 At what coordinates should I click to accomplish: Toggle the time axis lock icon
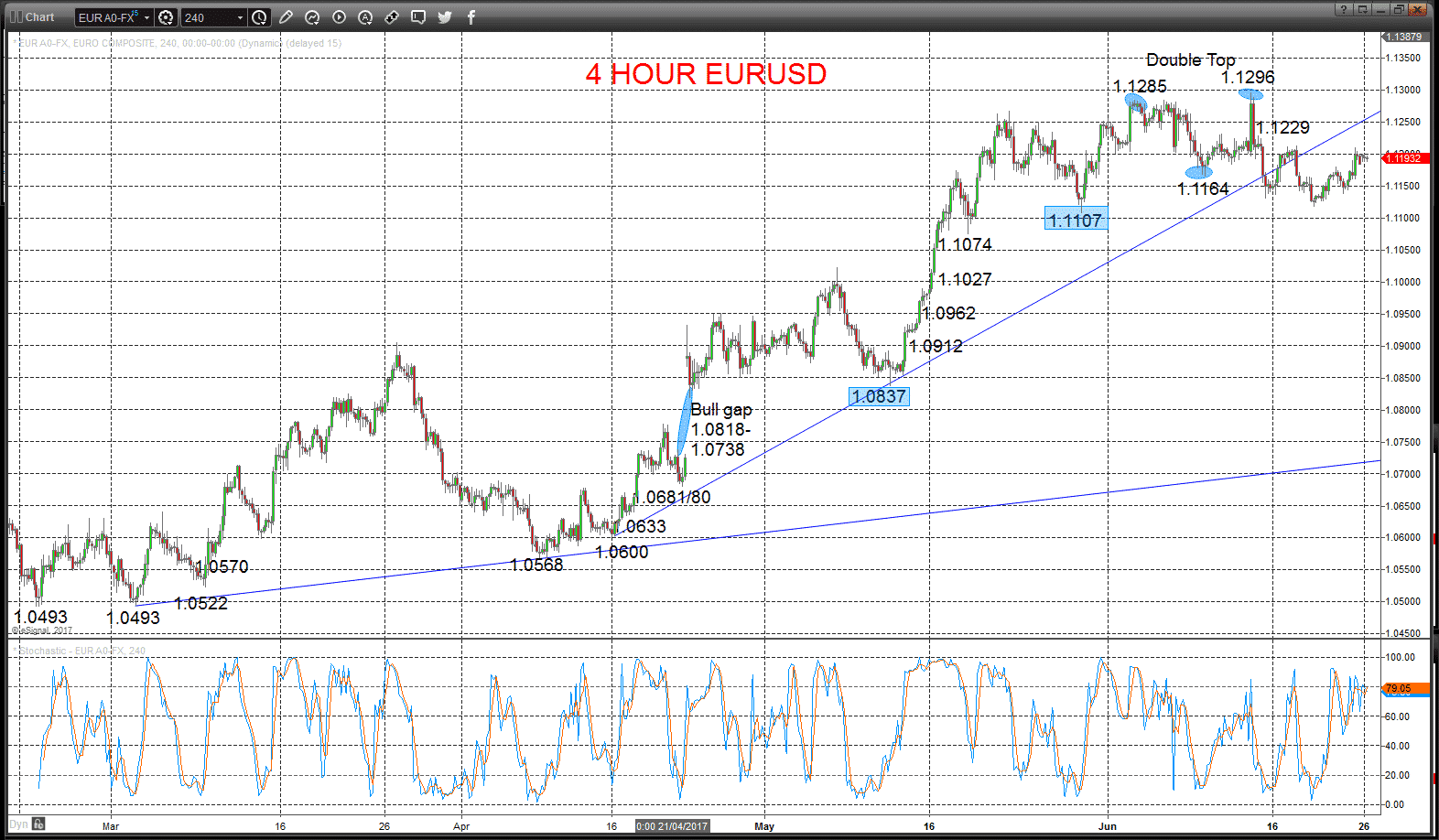point(38,824)
